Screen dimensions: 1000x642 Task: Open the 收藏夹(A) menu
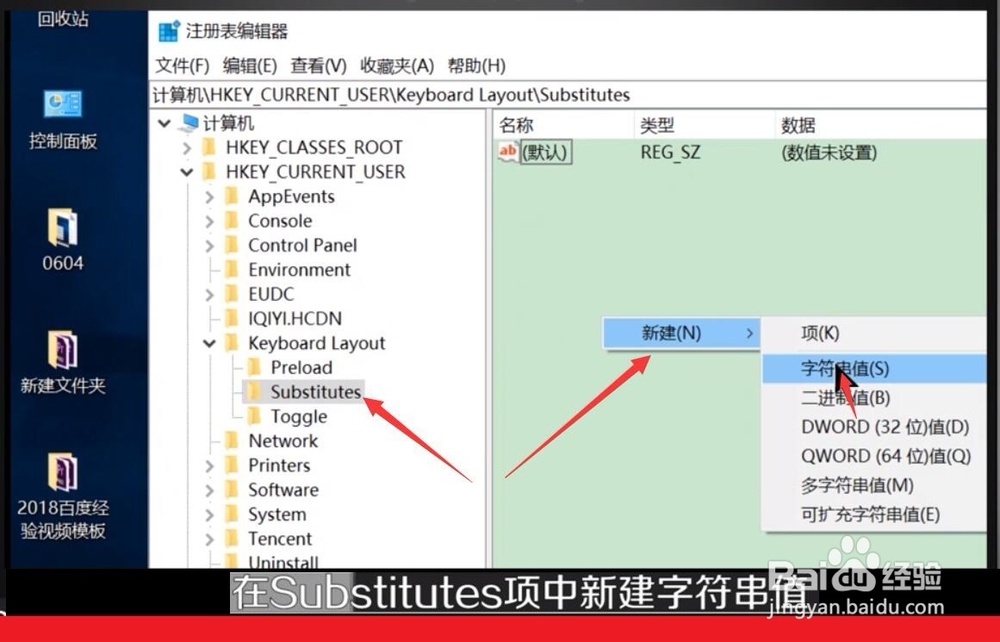pos(397,66)
